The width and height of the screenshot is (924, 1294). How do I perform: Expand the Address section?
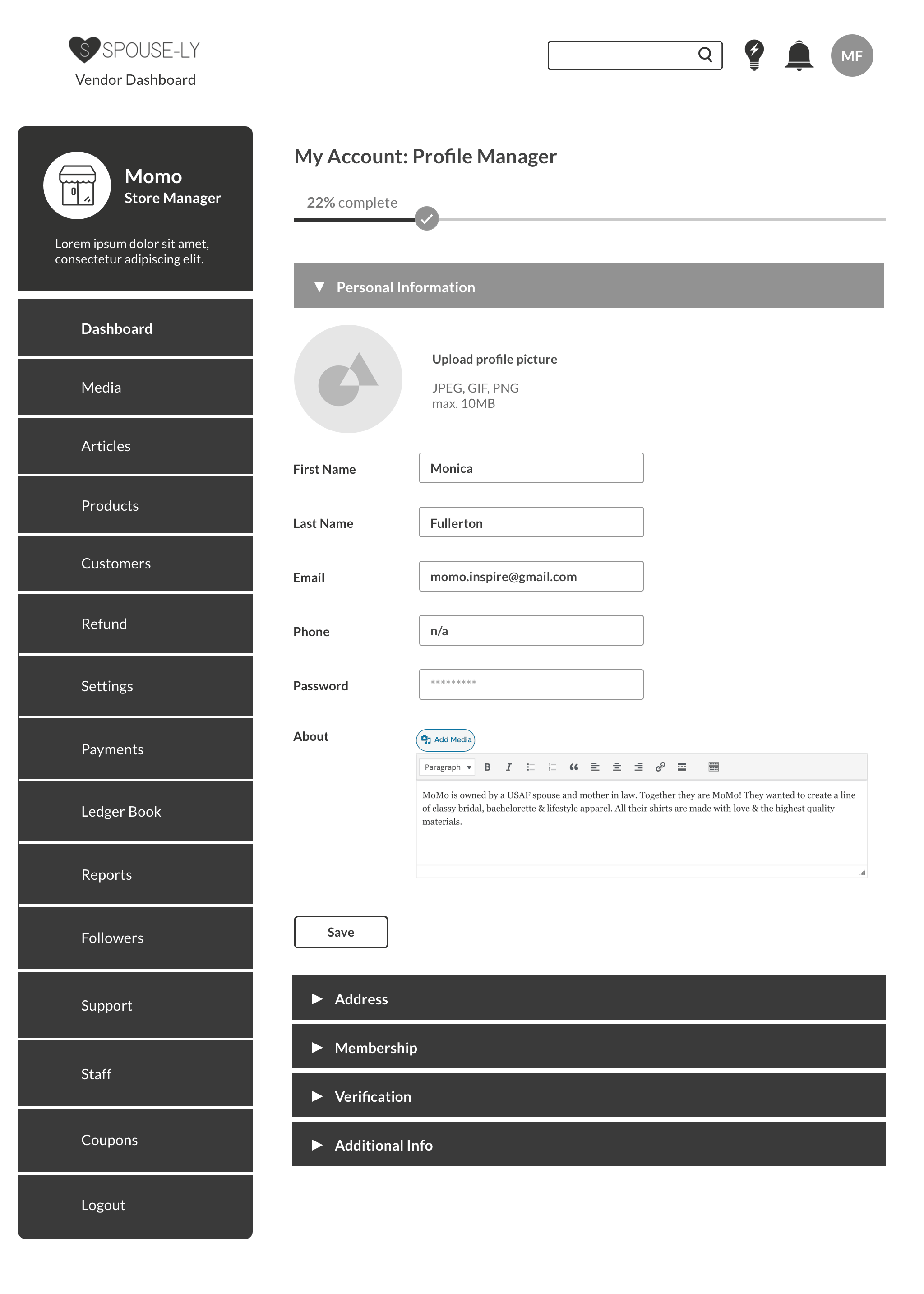pyautogui.click(x=589, y=998)
